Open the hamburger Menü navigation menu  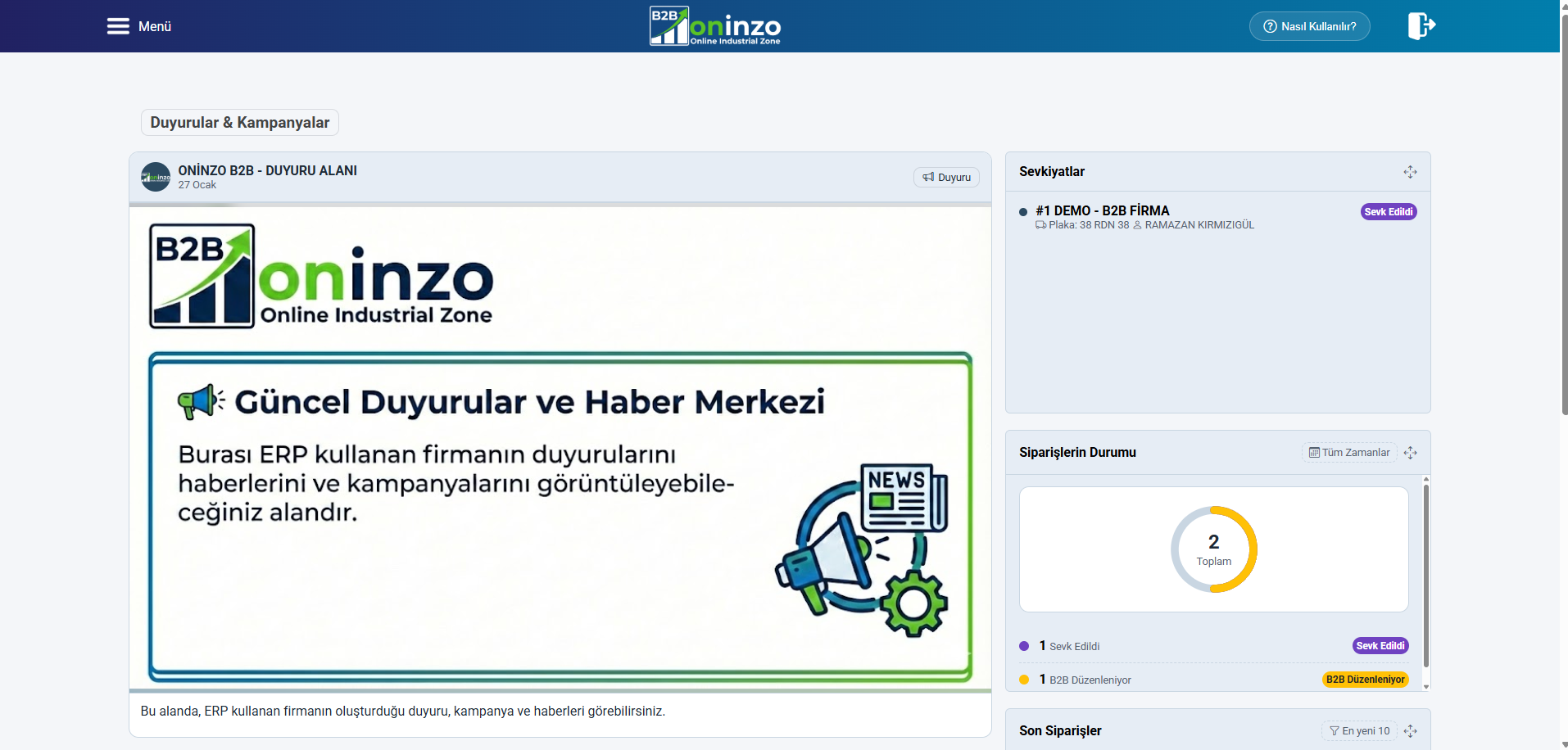pyautogui.click(x=116, y=25)
